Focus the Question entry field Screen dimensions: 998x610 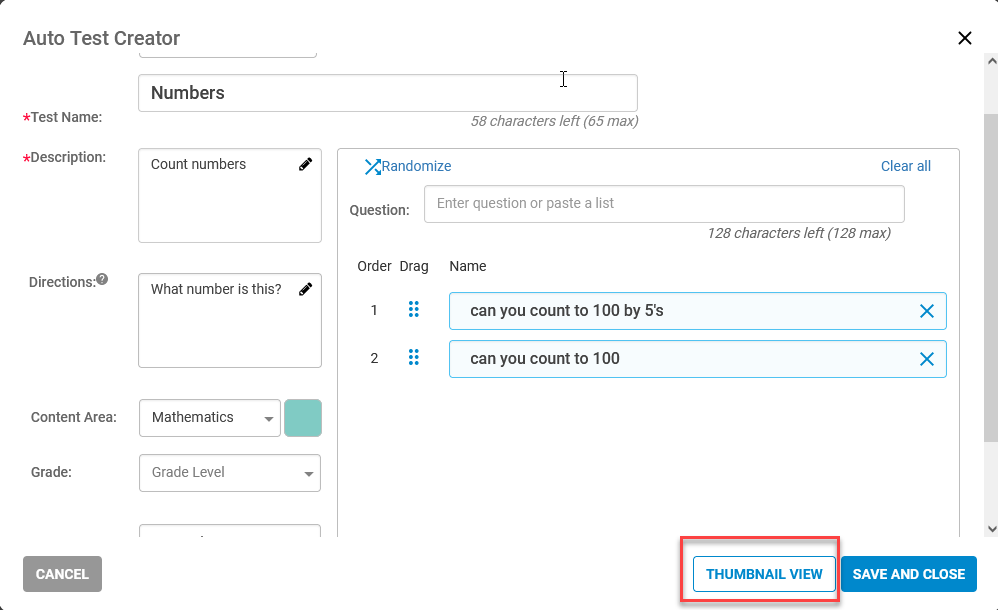(664, 204)
